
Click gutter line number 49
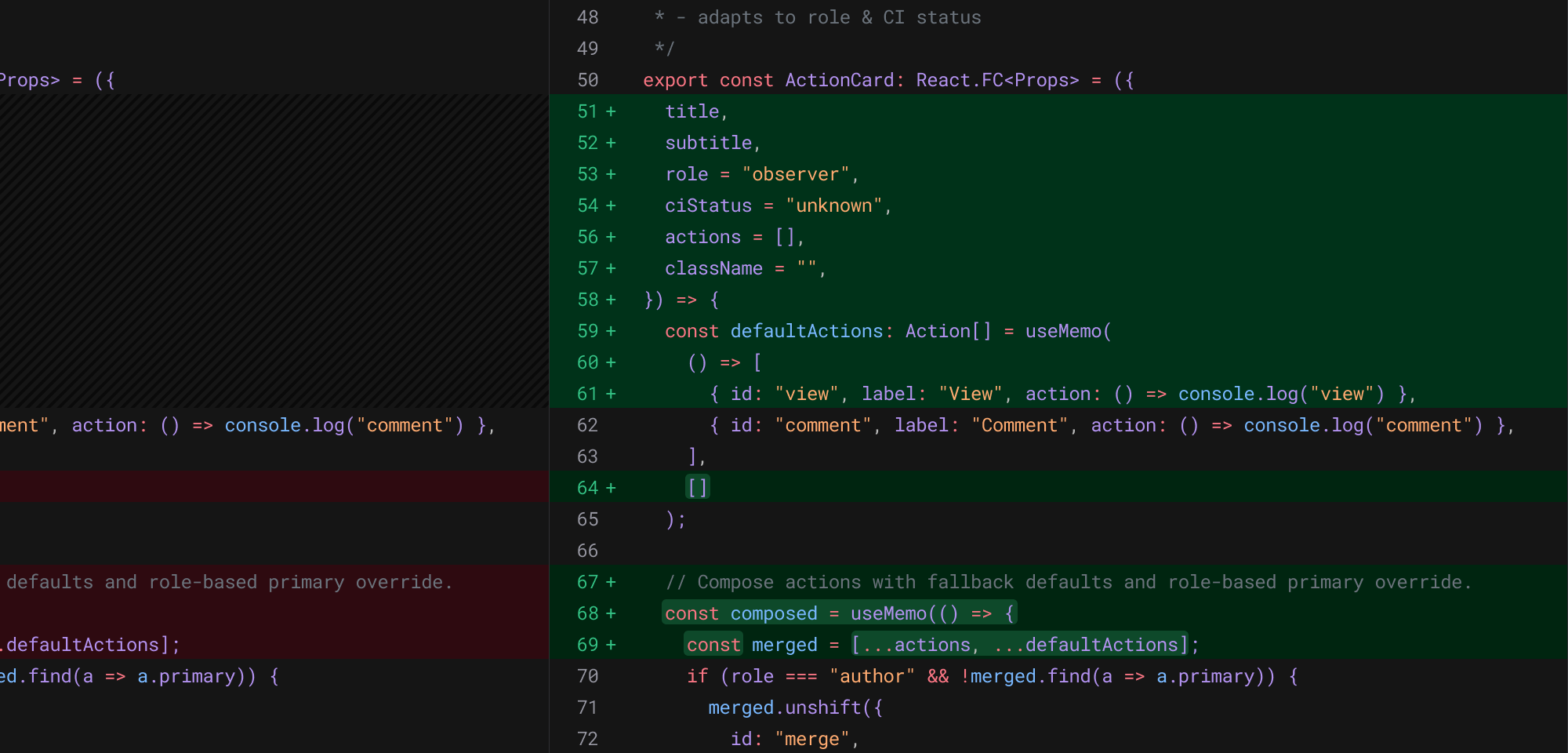click(587, 49)
